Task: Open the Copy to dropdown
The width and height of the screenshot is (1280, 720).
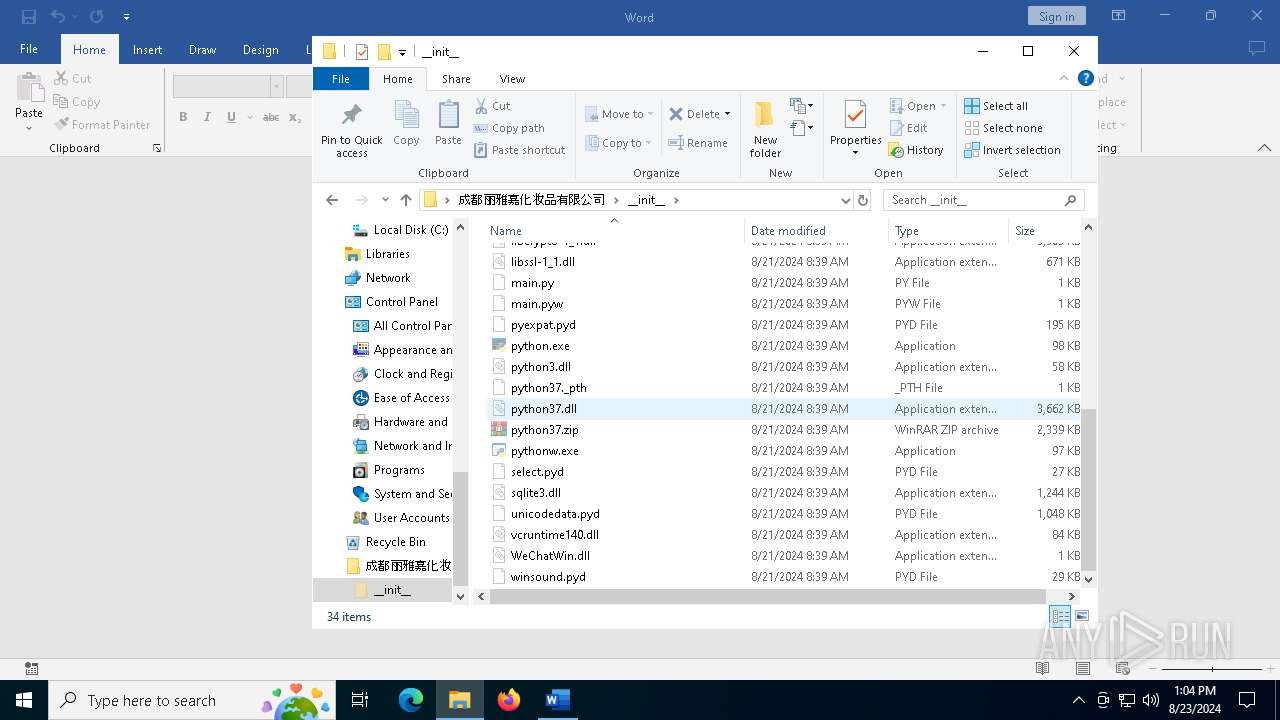Action: [618, 143]
